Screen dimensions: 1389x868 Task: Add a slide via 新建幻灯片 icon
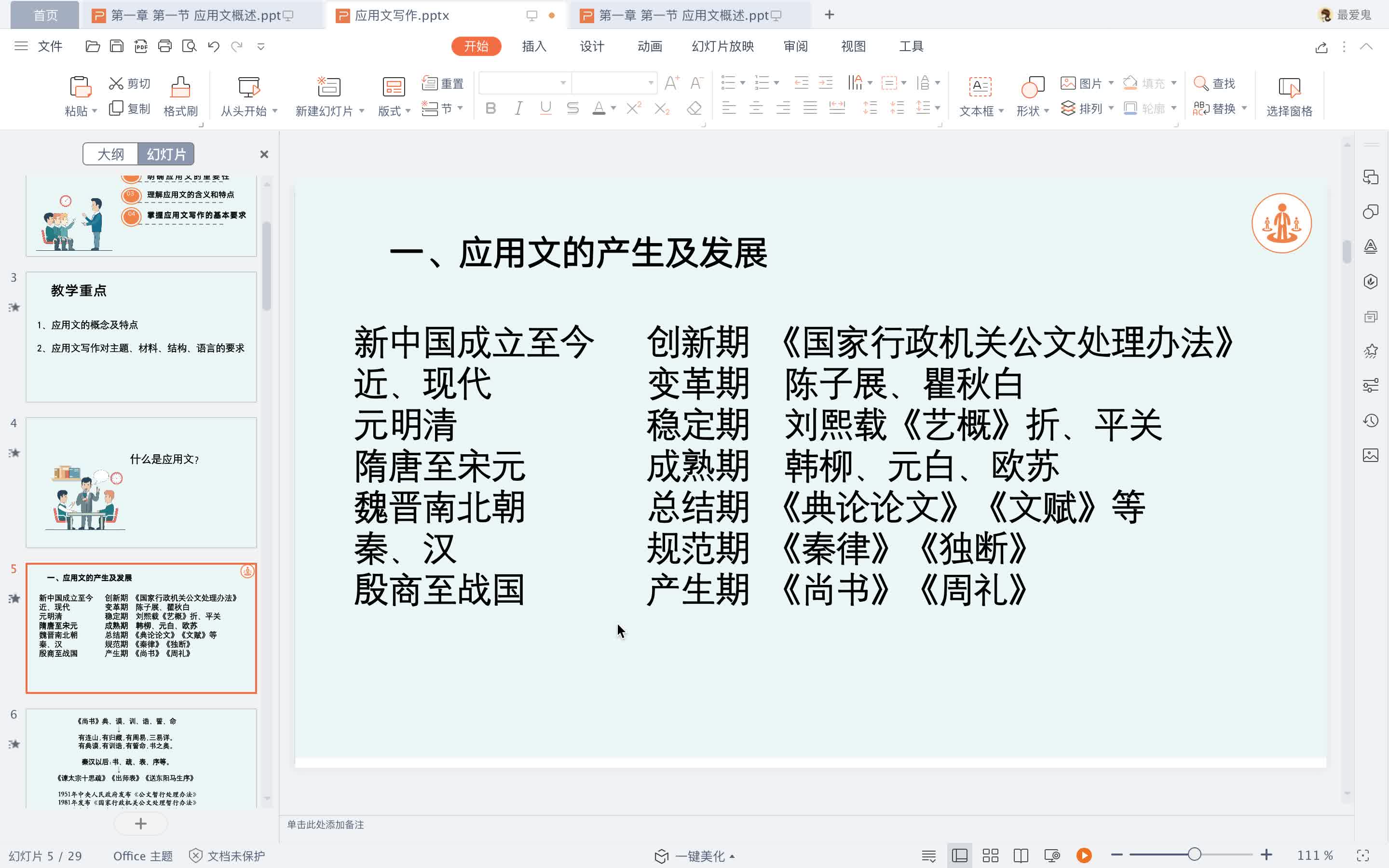pos(329,87)
